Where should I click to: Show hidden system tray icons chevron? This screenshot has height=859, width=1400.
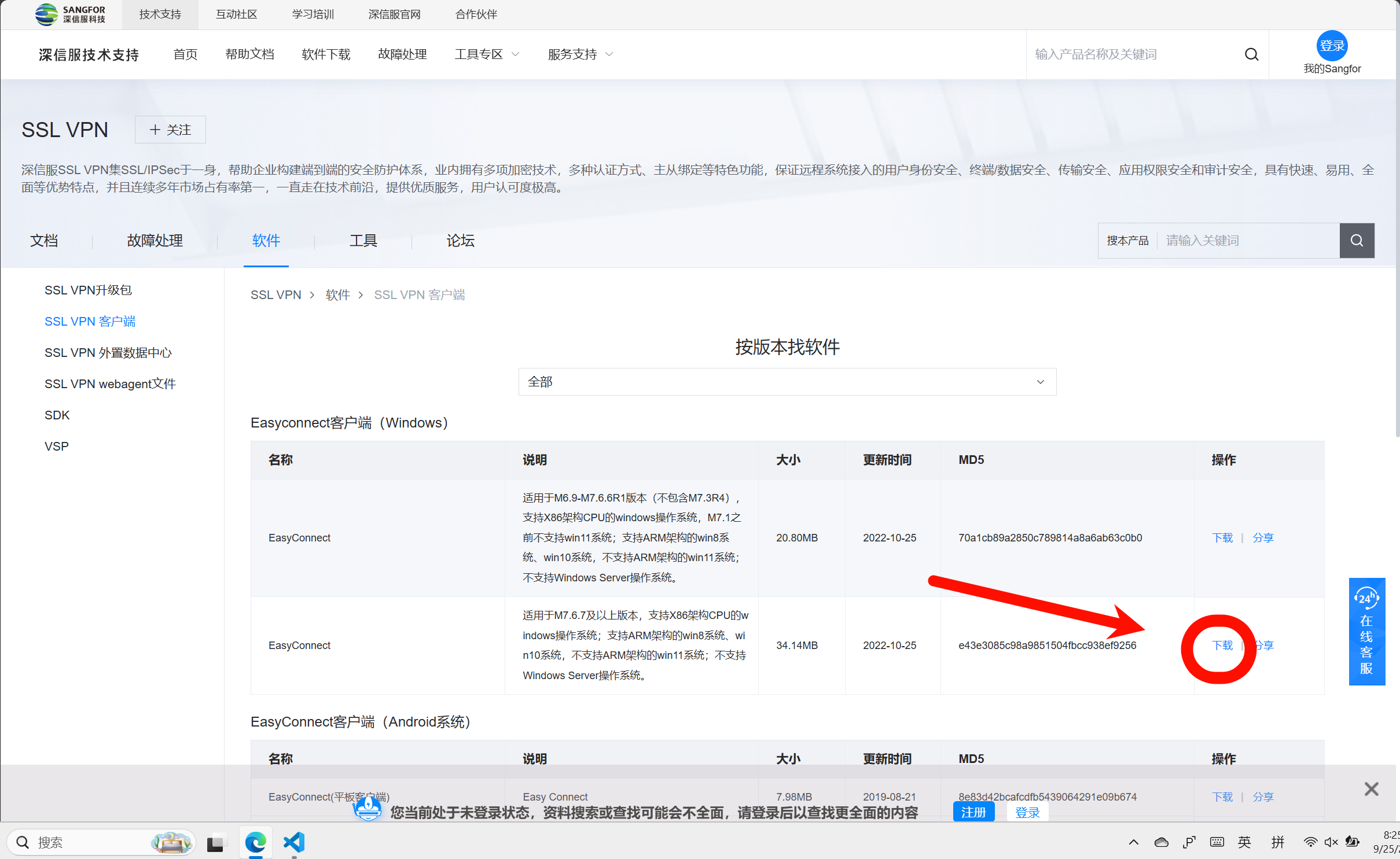pos(1133,842)
